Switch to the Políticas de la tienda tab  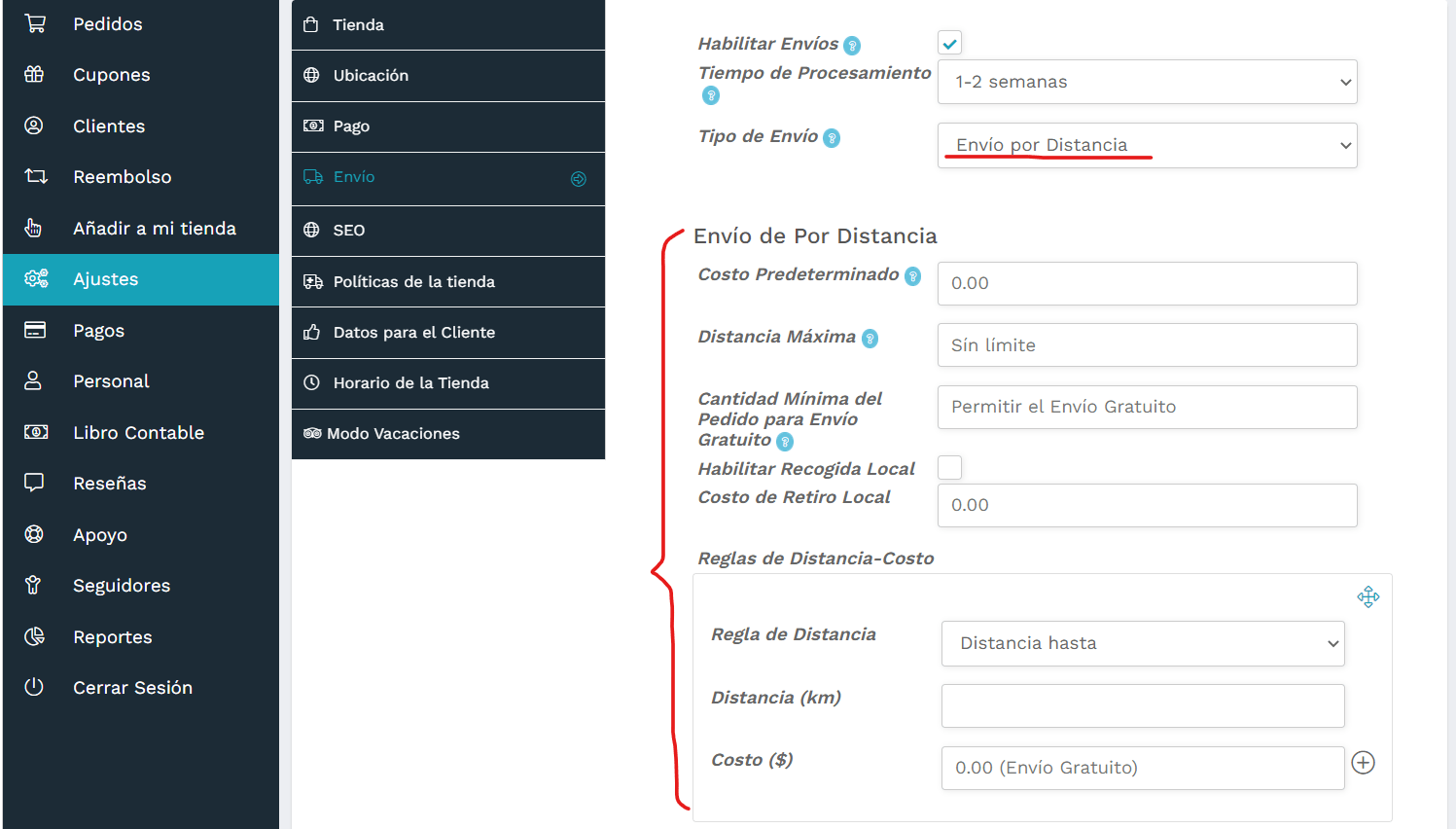413,282
